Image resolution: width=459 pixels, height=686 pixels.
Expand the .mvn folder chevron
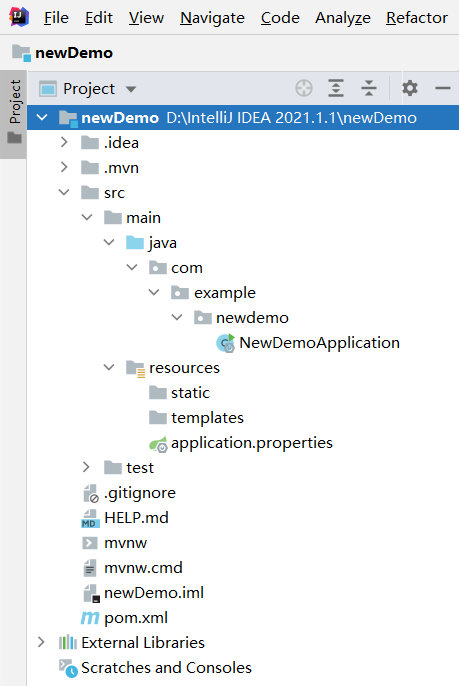point(64,167)
